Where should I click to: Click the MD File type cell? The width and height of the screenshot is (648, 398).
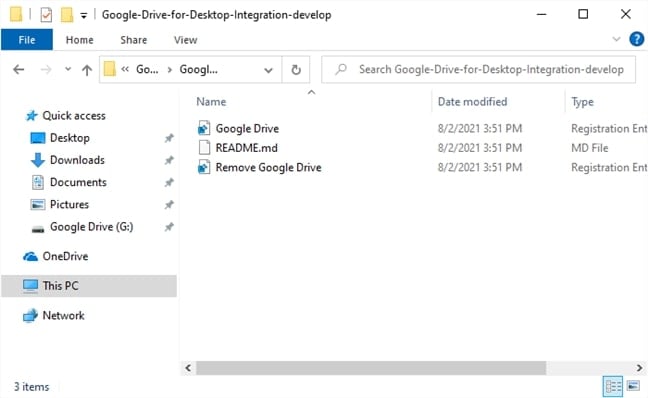click(589, 148)
